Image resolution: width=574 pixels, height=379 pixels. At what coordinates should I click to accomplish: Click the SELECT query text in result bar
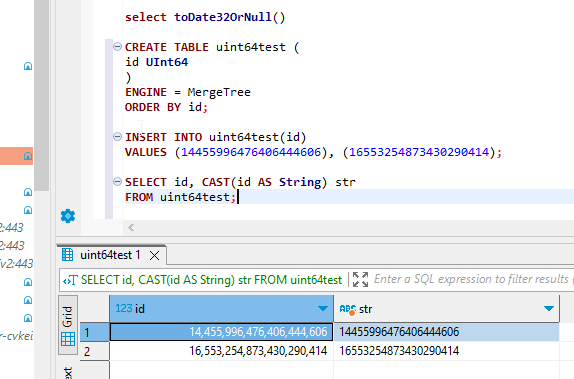coord(211,280)
